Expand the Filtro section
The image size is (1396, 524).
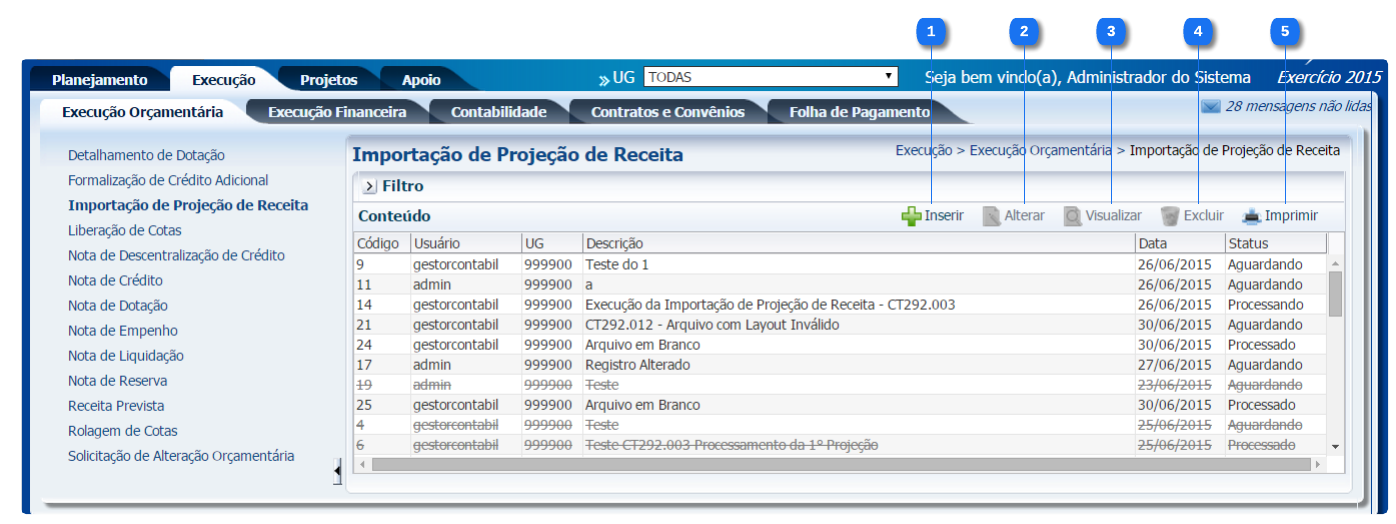coord(368,186)
